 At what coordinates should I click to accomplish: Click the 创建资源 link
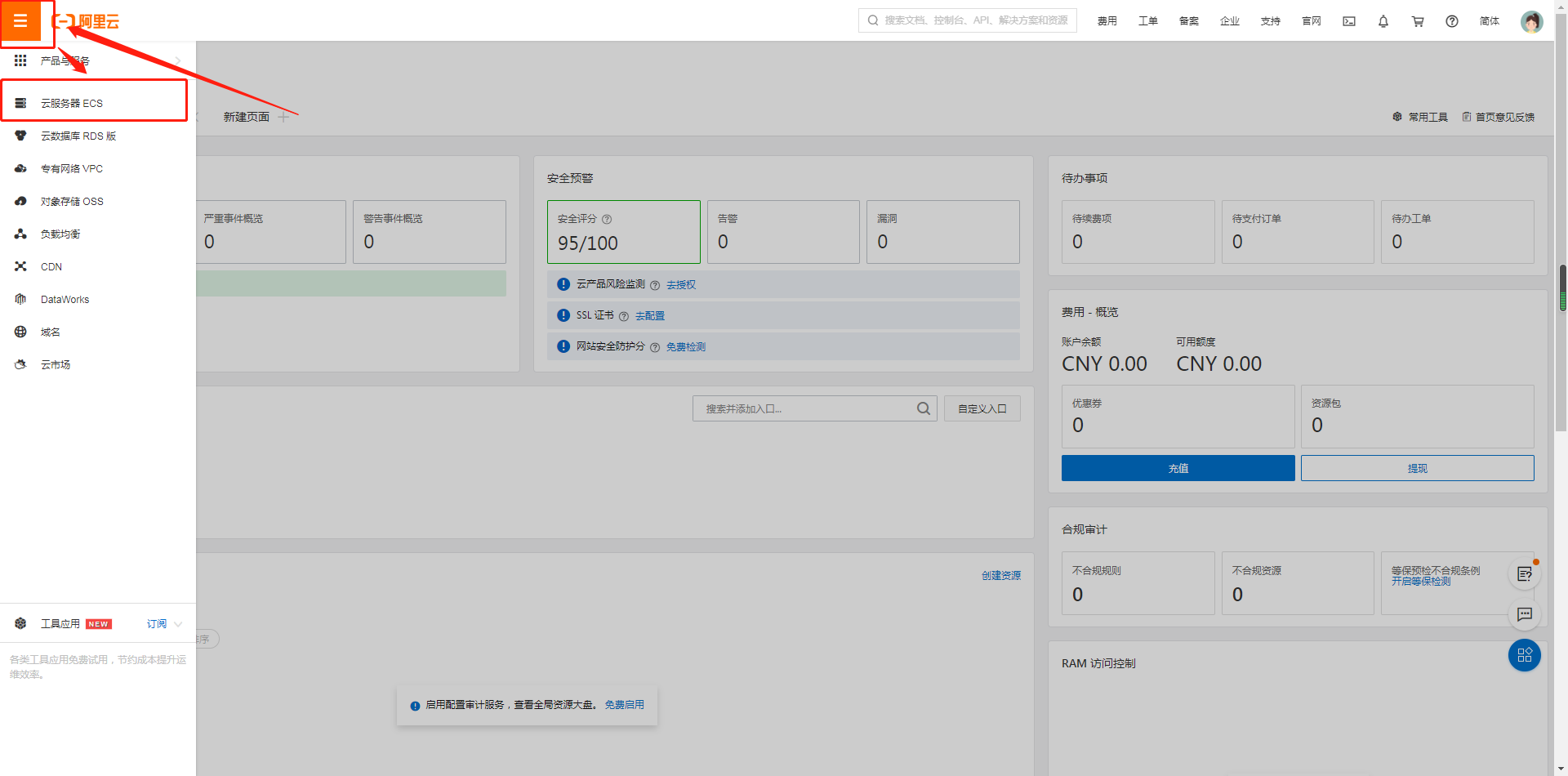click(1000, 575)
